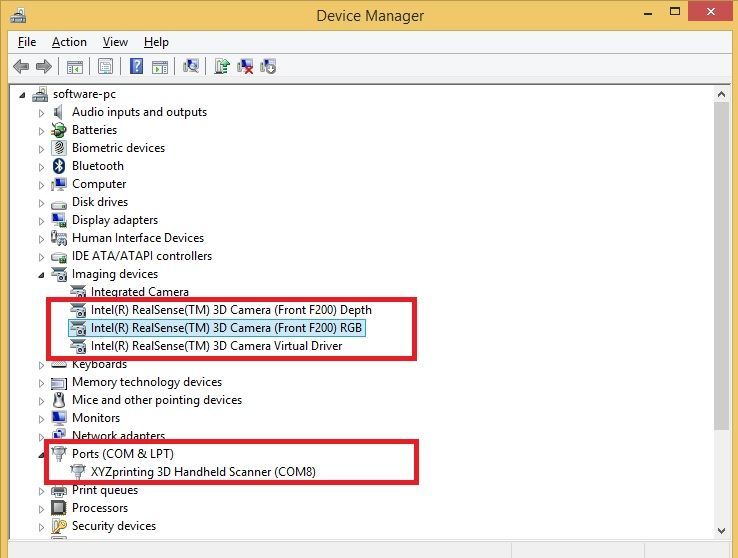Expand the Batteries category
Screen dimensions: 738x558
41,131
